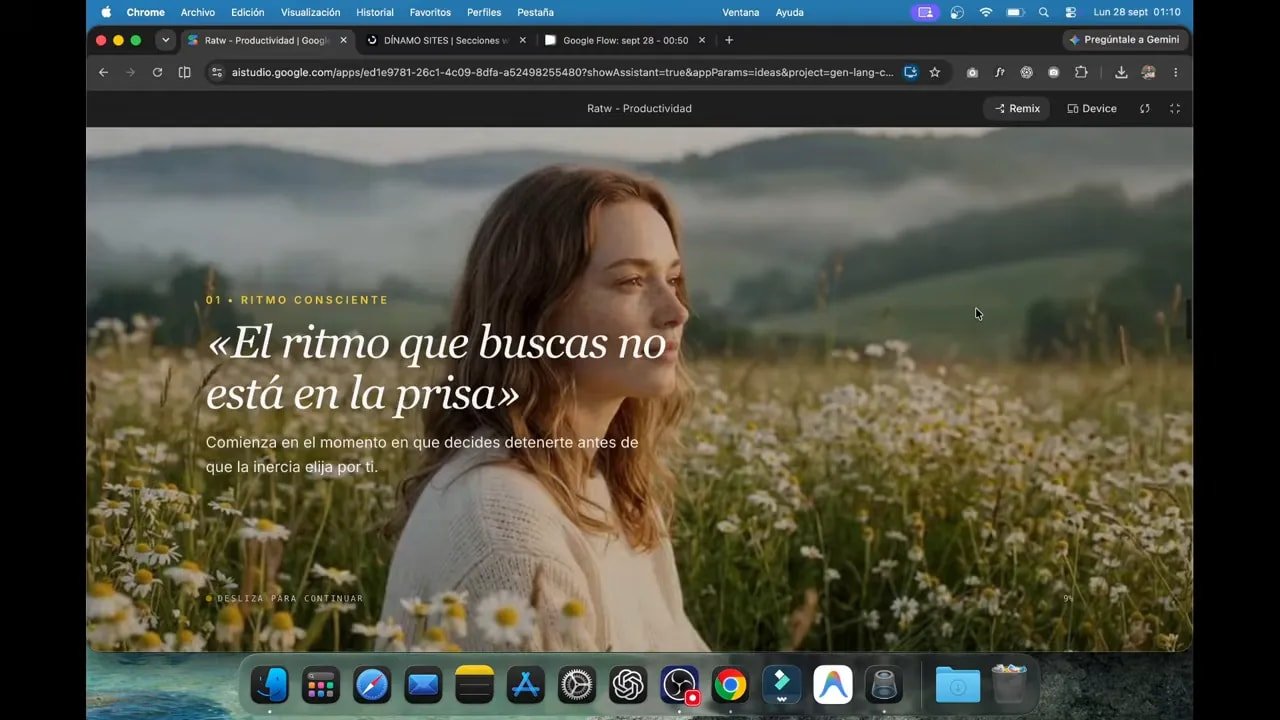Expand the tab search dropdown arrow
The height and width of the screenshot is (720, 1280).
click(x=166, y=40)
